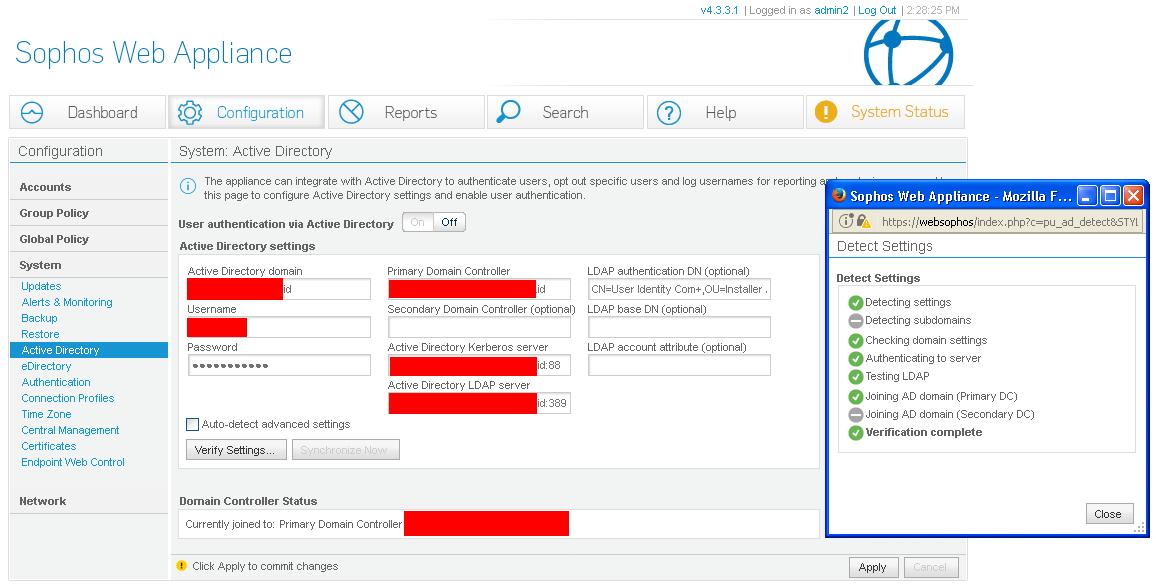Open the Dashboard tab
The height and width of the screenshot is (586, 1156).
click(x=88, y=112)
